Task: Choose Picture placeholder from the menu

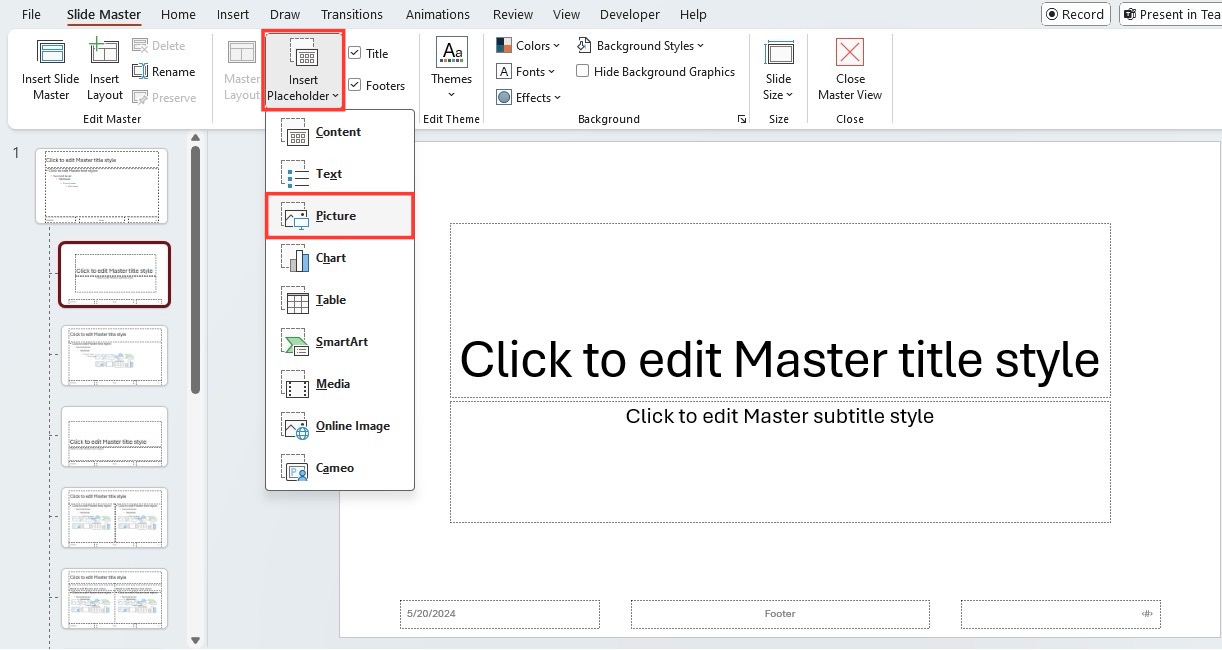Action: pos(340,216)
